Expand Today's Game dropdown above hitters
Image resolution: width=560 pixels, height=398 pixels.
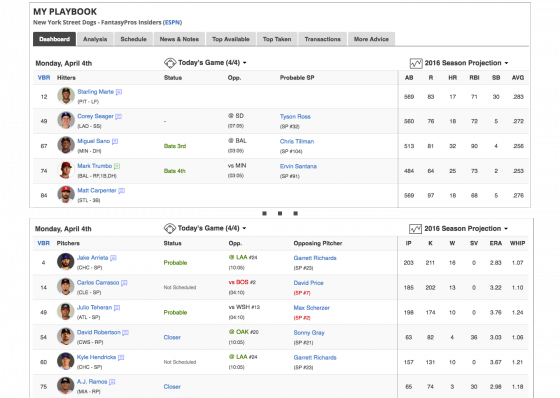(x=212, y=63)
